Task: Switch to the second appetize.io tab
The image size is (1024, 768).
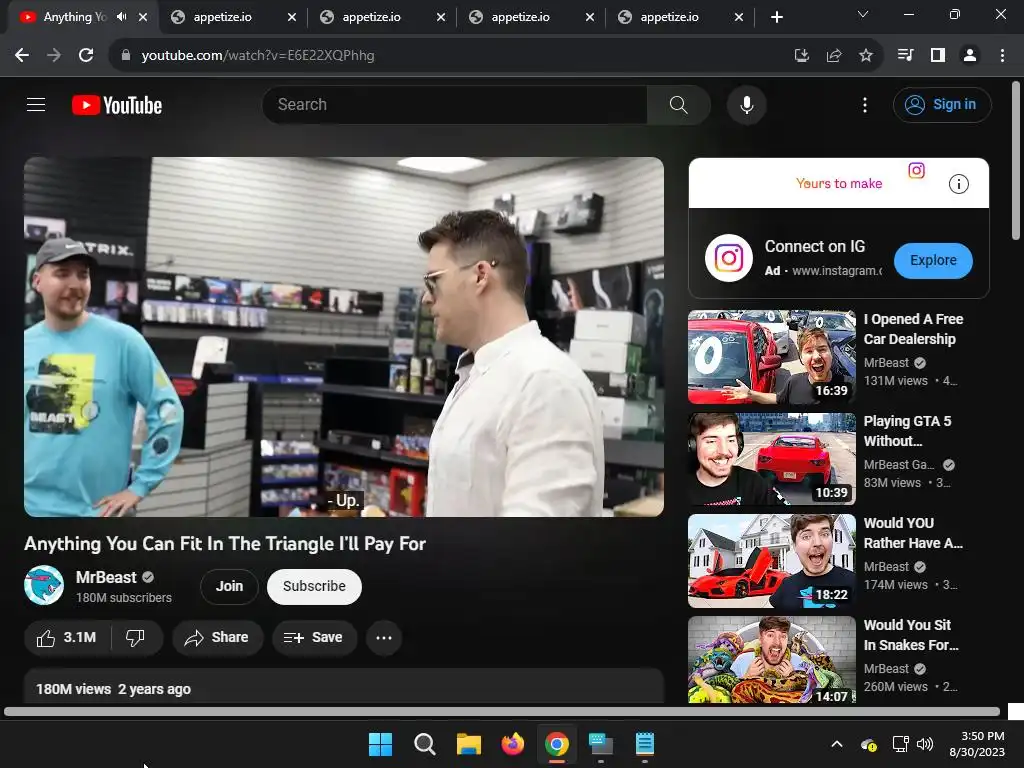Action: 382,17
